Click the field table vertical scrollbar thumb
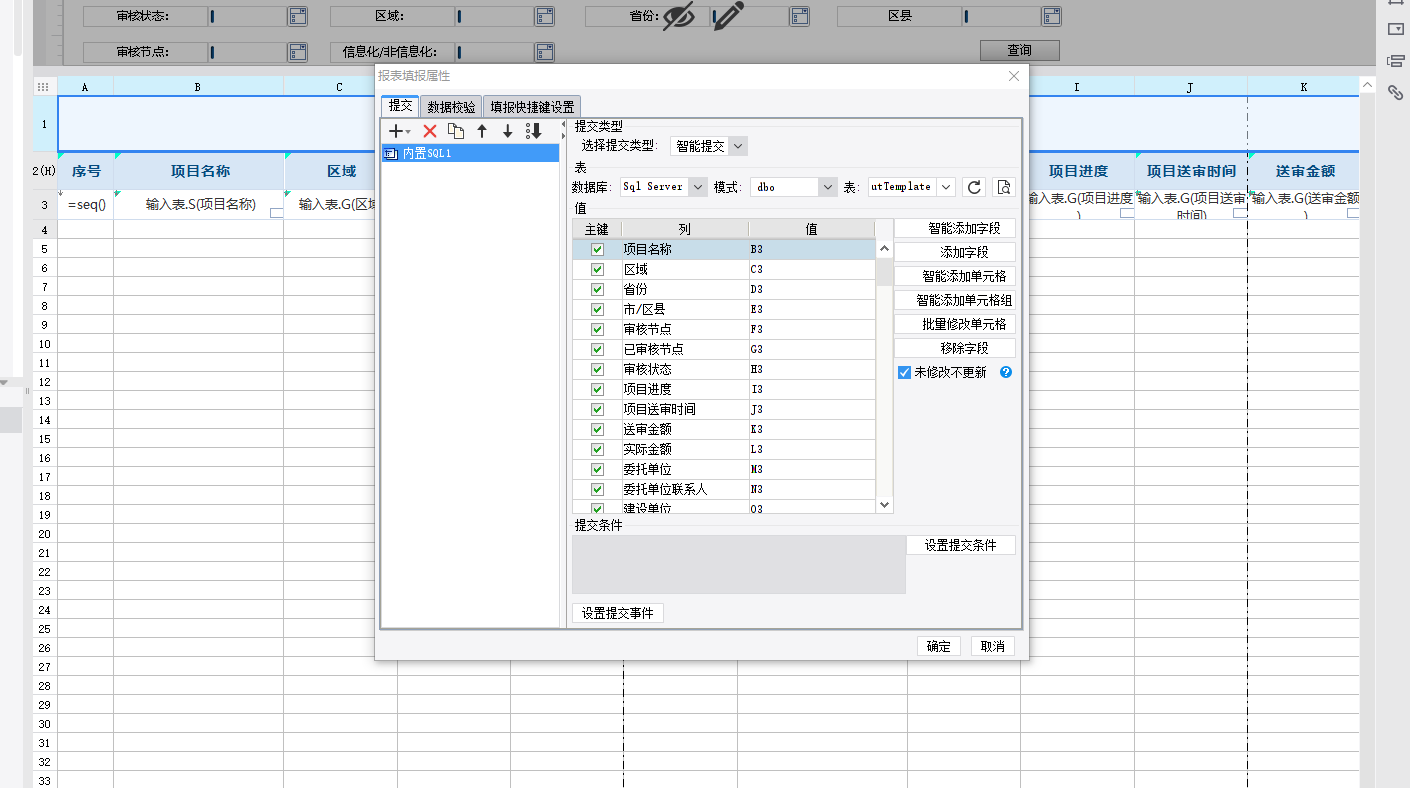This screenshot has height=788, width=1410. (884, 272)
